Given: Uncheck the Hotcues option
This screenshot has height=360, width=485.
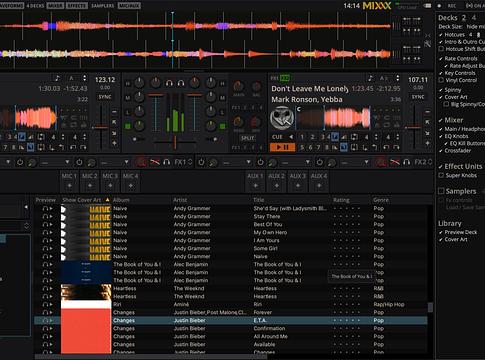Looking at the screenshot, I should click(441, 35).
